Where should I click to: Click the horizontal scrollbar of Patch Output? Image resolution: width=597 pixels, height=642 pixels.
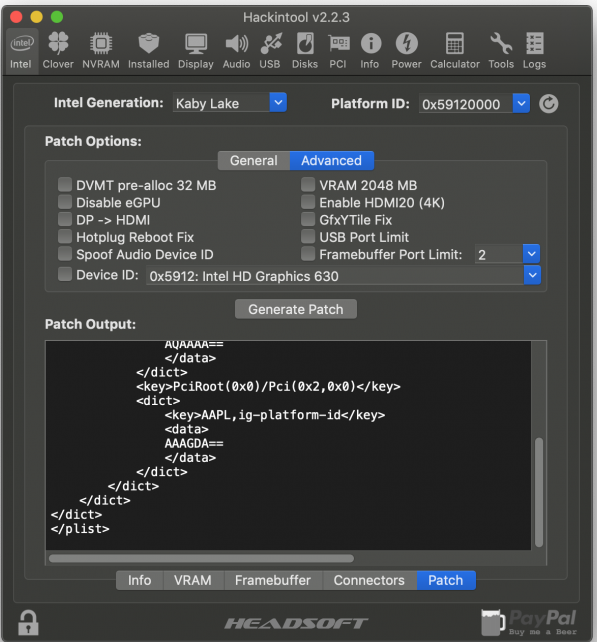tap(201, 558)
